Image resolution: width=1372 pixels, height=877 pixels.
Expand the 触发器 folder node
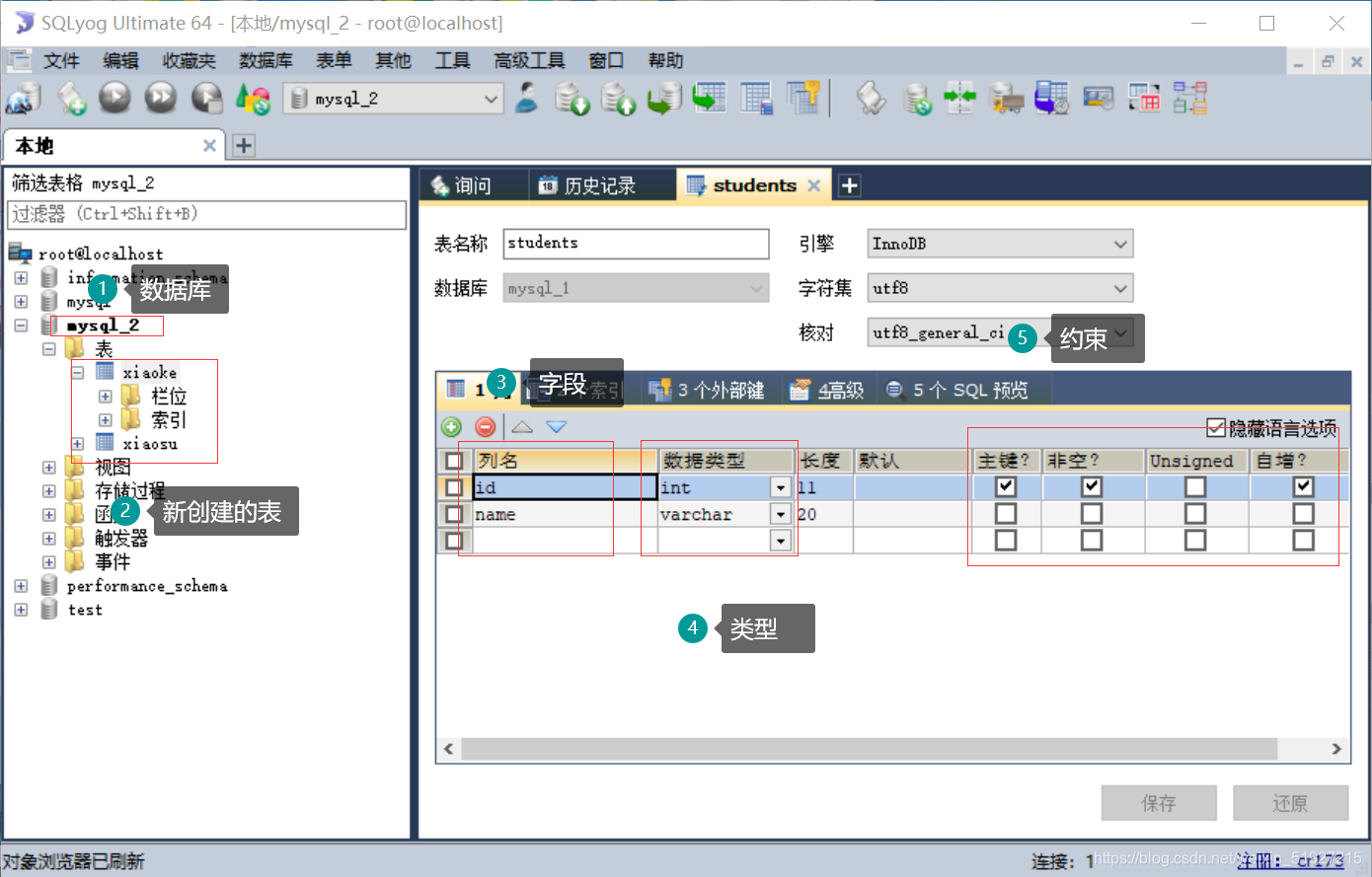(48, 539)
